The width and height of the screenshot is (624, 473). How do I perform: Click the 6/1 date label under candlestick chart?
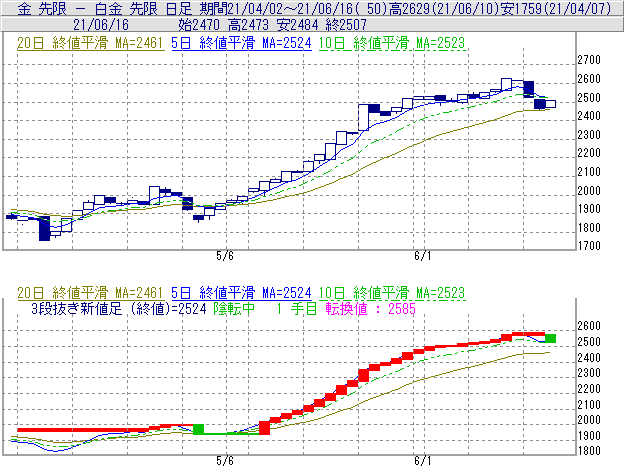tap(423, 256)
